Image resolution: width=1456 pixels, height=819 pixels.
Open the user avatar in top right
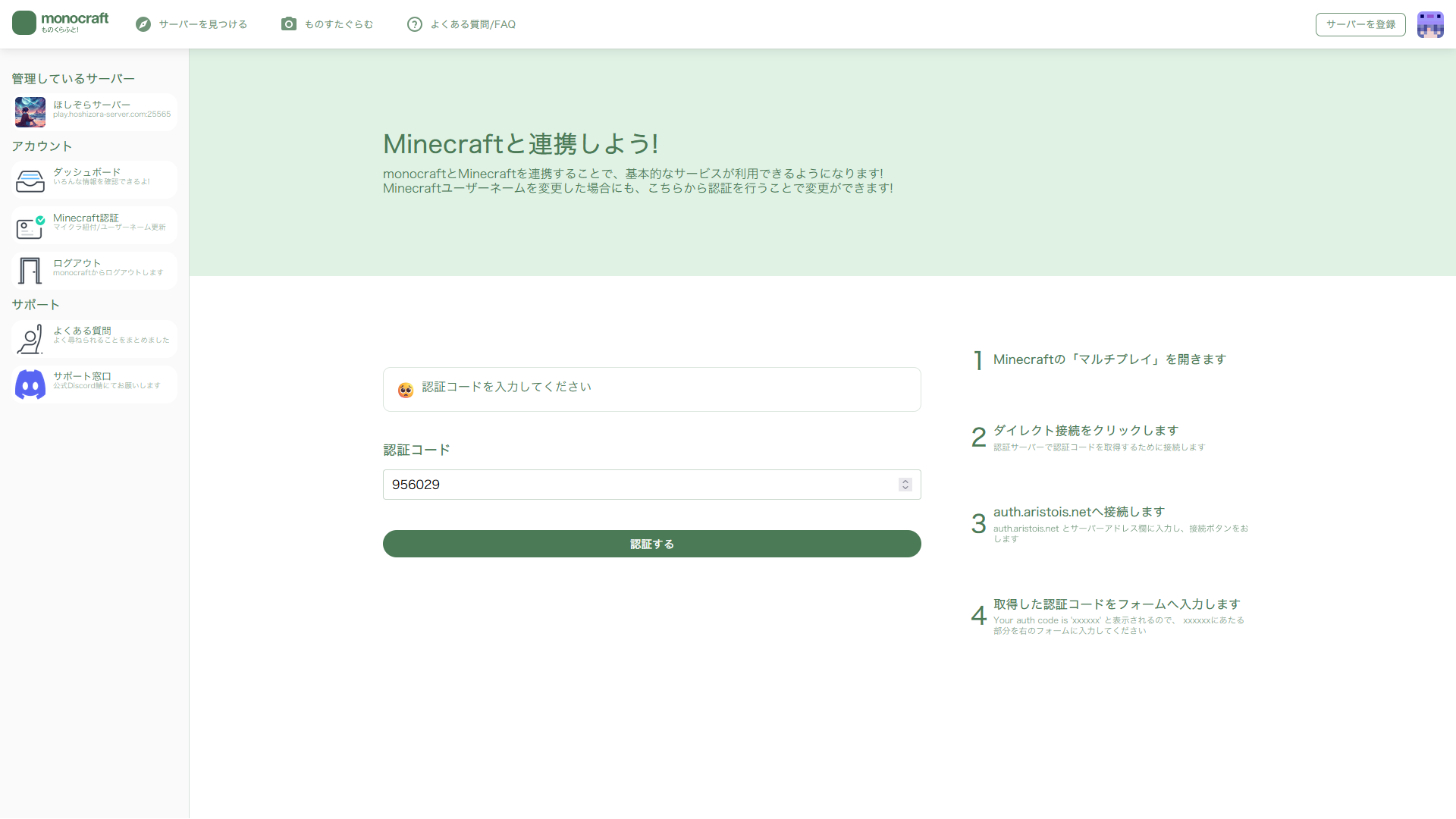point(1430,24)
